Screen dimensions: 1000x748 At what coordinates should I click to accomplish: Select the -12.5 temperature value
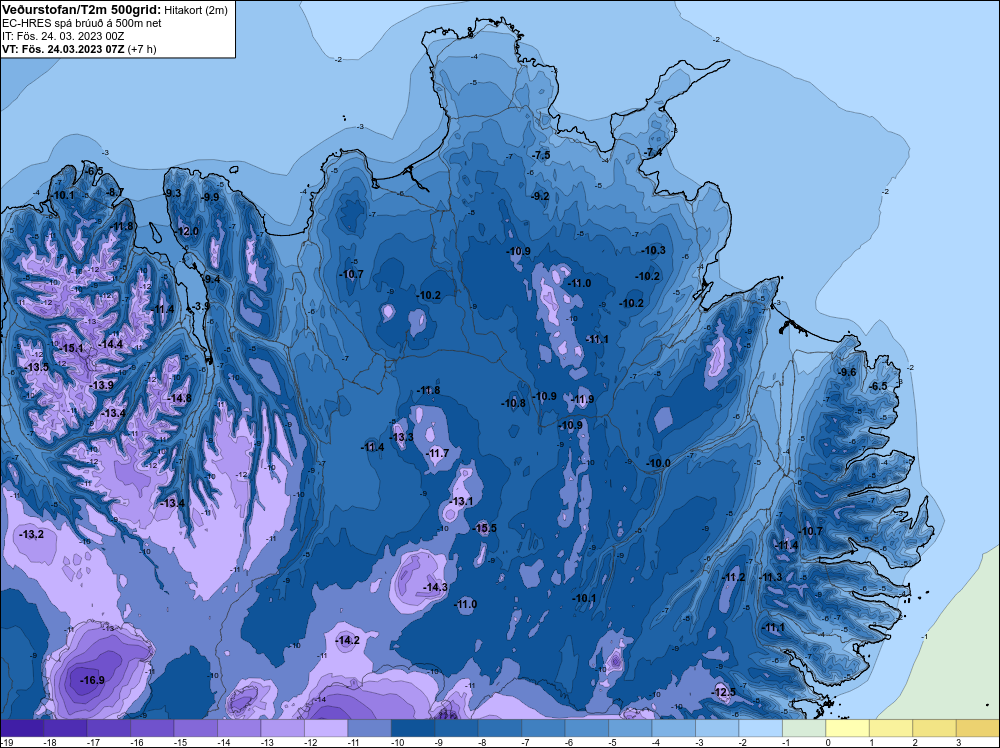(x=724, y=693)
